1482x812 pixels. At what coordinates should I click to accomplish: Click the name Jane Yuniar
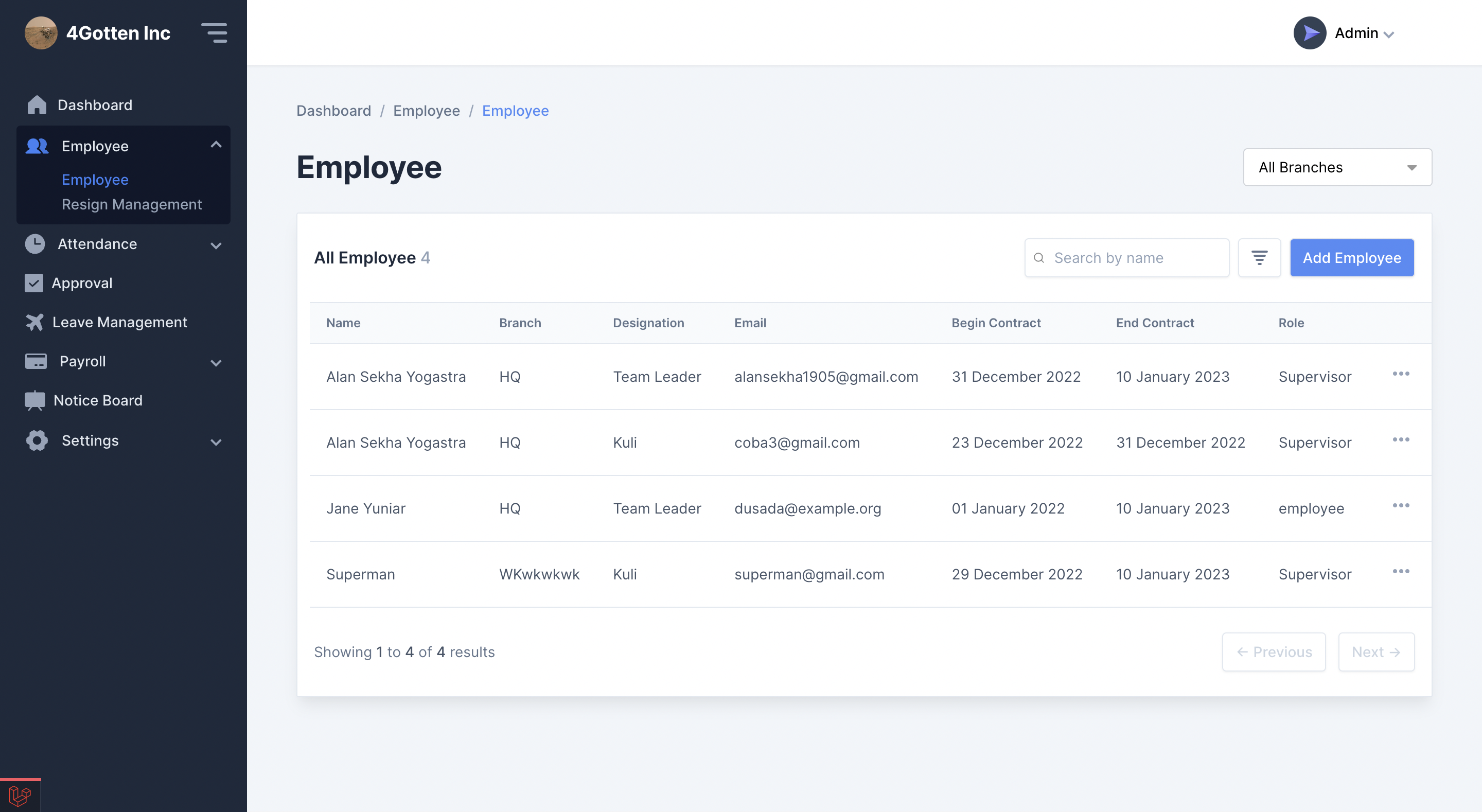[x=366, y=509]
